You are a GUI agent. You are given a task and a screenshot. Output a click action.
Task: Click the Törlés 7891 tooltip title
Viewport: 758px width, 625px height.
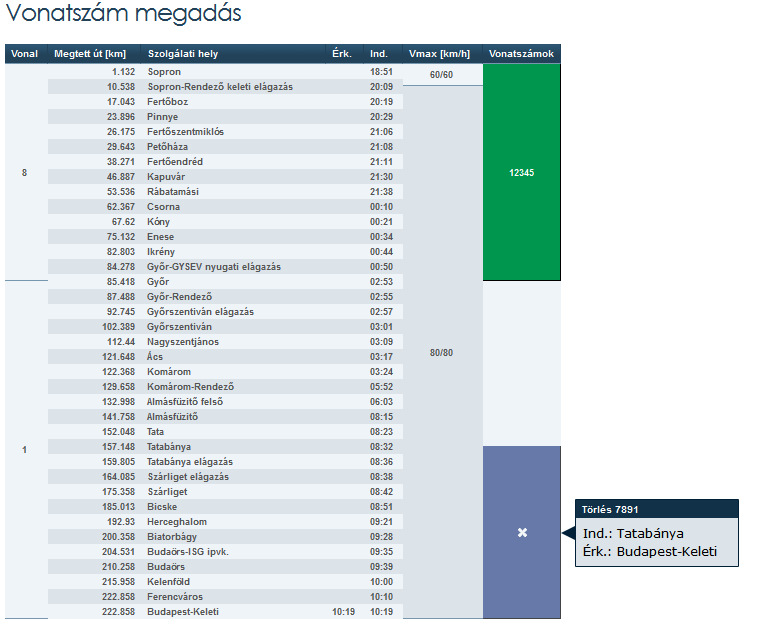610,509
